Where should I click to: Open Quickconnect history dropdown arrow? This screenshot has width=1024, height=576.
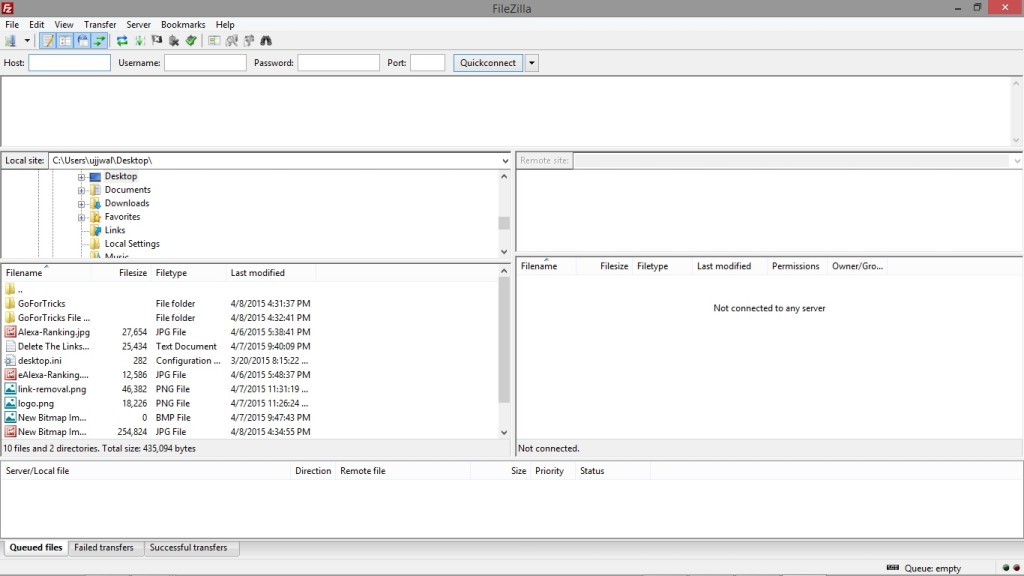click(532, 63)
